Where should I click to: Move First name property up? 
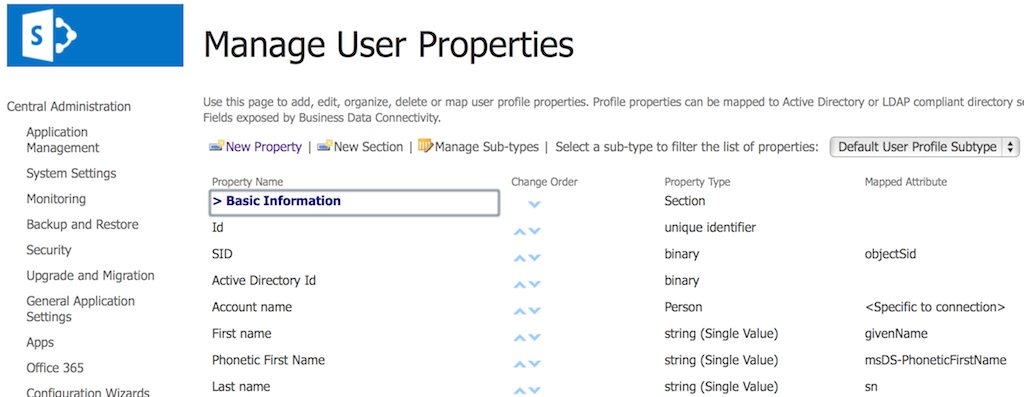[520, 338]
